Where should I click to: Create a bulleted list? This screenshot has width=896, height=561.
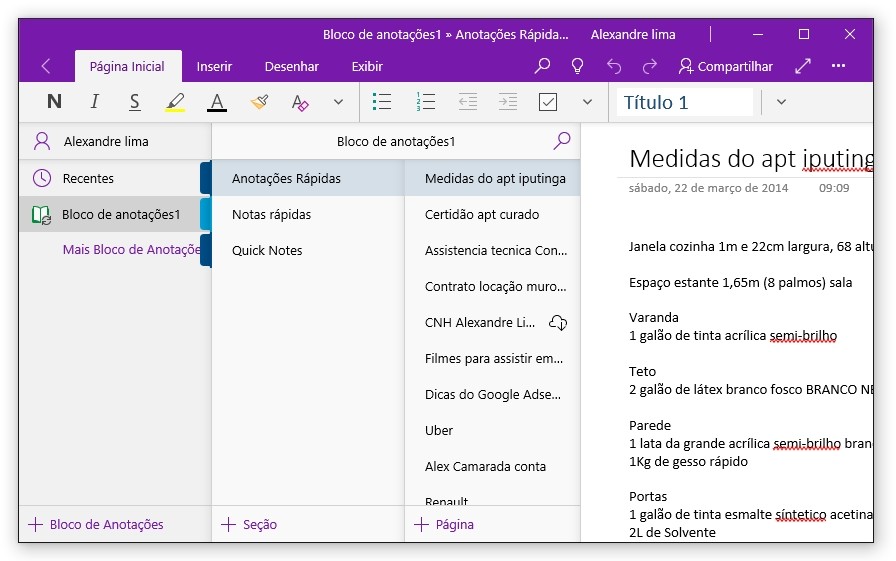click(381, 102)
